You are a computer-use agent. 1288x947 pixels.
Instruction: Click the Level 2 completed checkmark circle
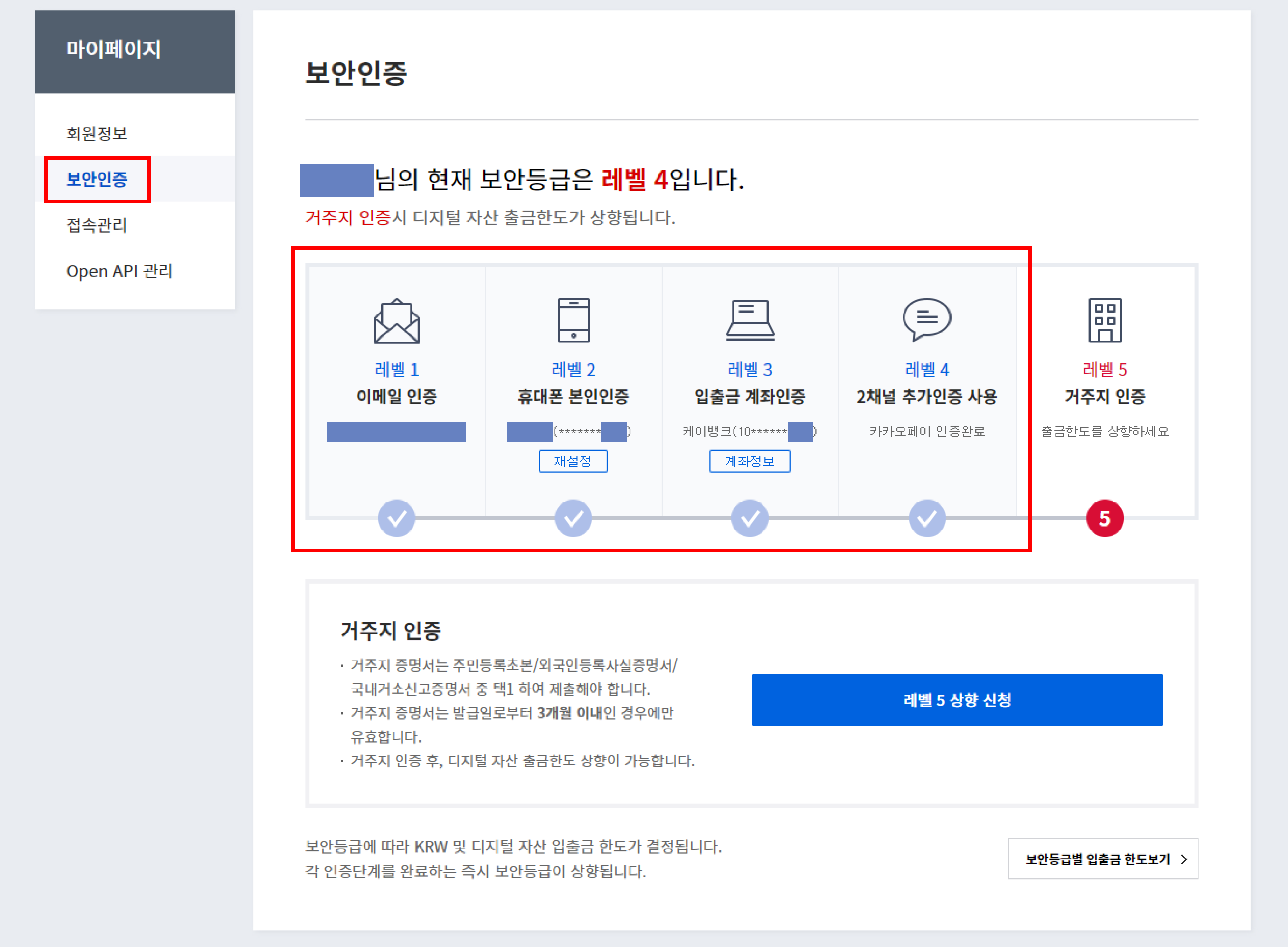click(x=573, y=518)
